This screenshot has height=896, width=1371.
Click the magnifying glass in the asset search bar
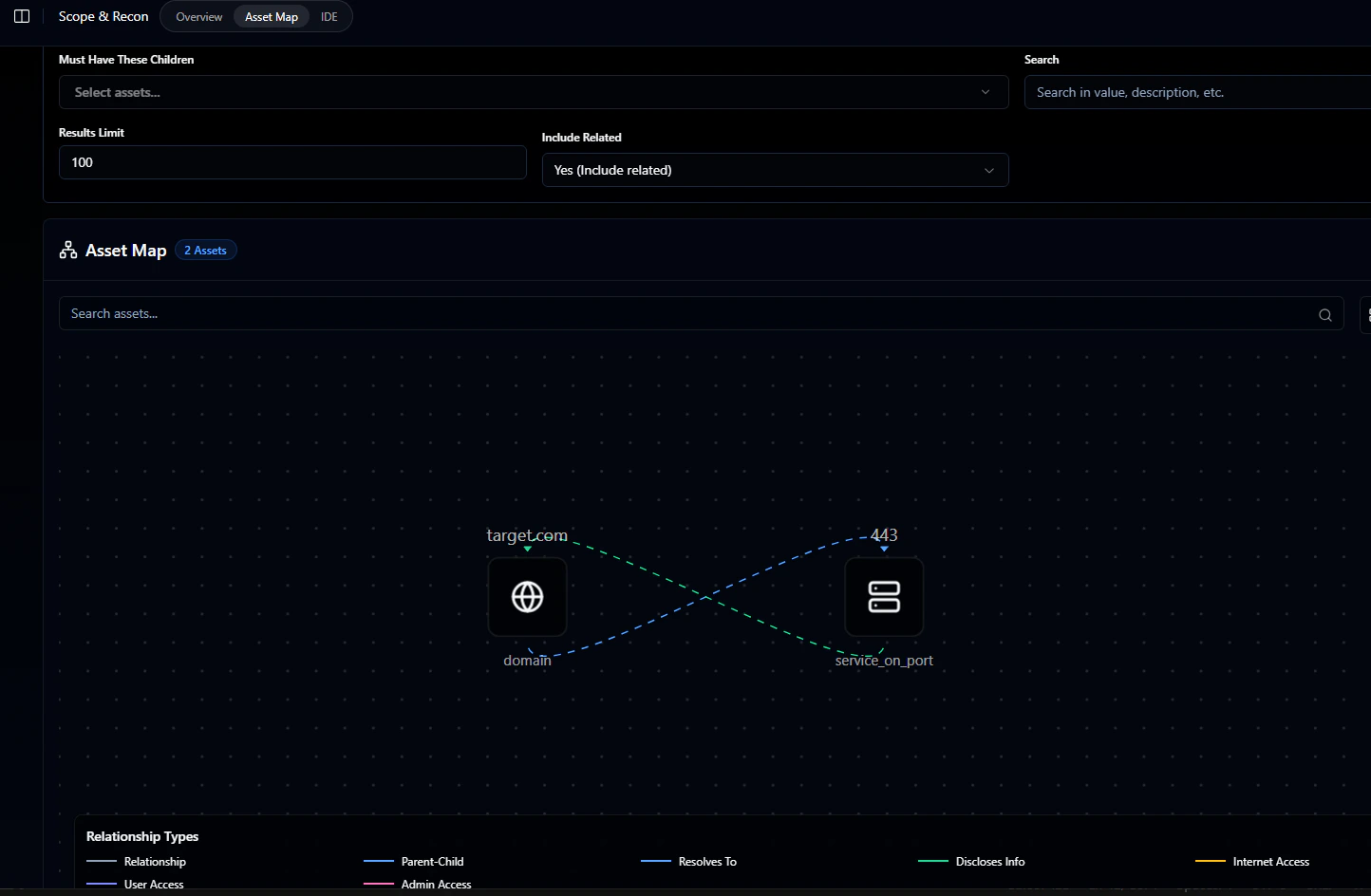[x=1324, y=314]
